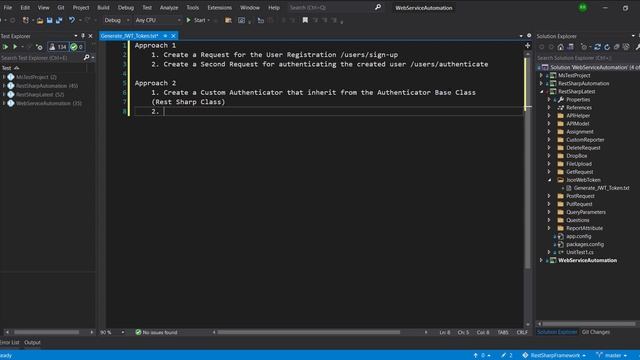Expand WebServiceAutomation project in Solution Explorer
Image resolution: width=640 pixels, height=360 pixels.
(x=541, y=260)
